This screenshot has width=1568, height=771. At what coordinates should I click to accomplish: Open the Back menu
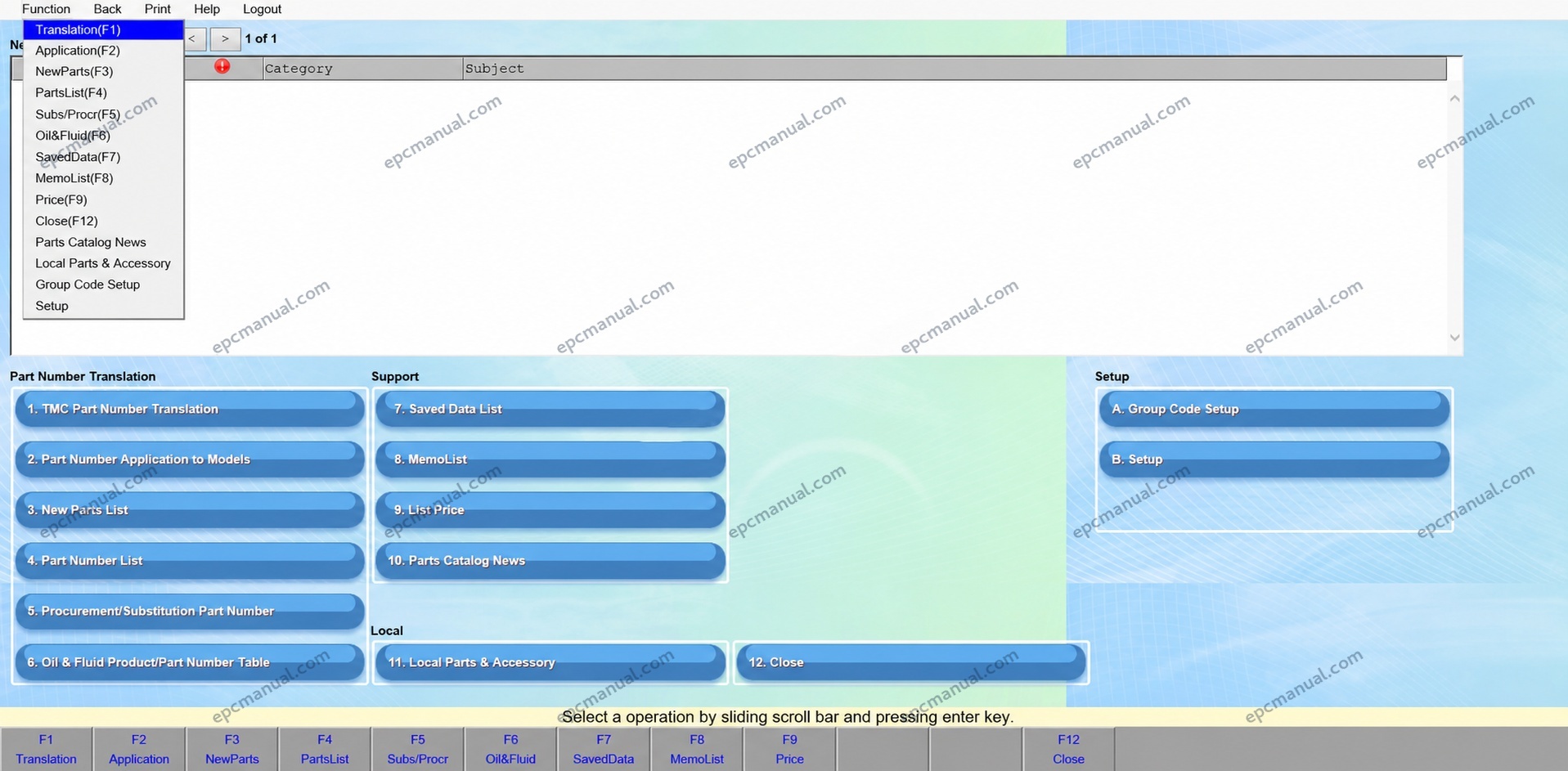click(x=107, y=9)
